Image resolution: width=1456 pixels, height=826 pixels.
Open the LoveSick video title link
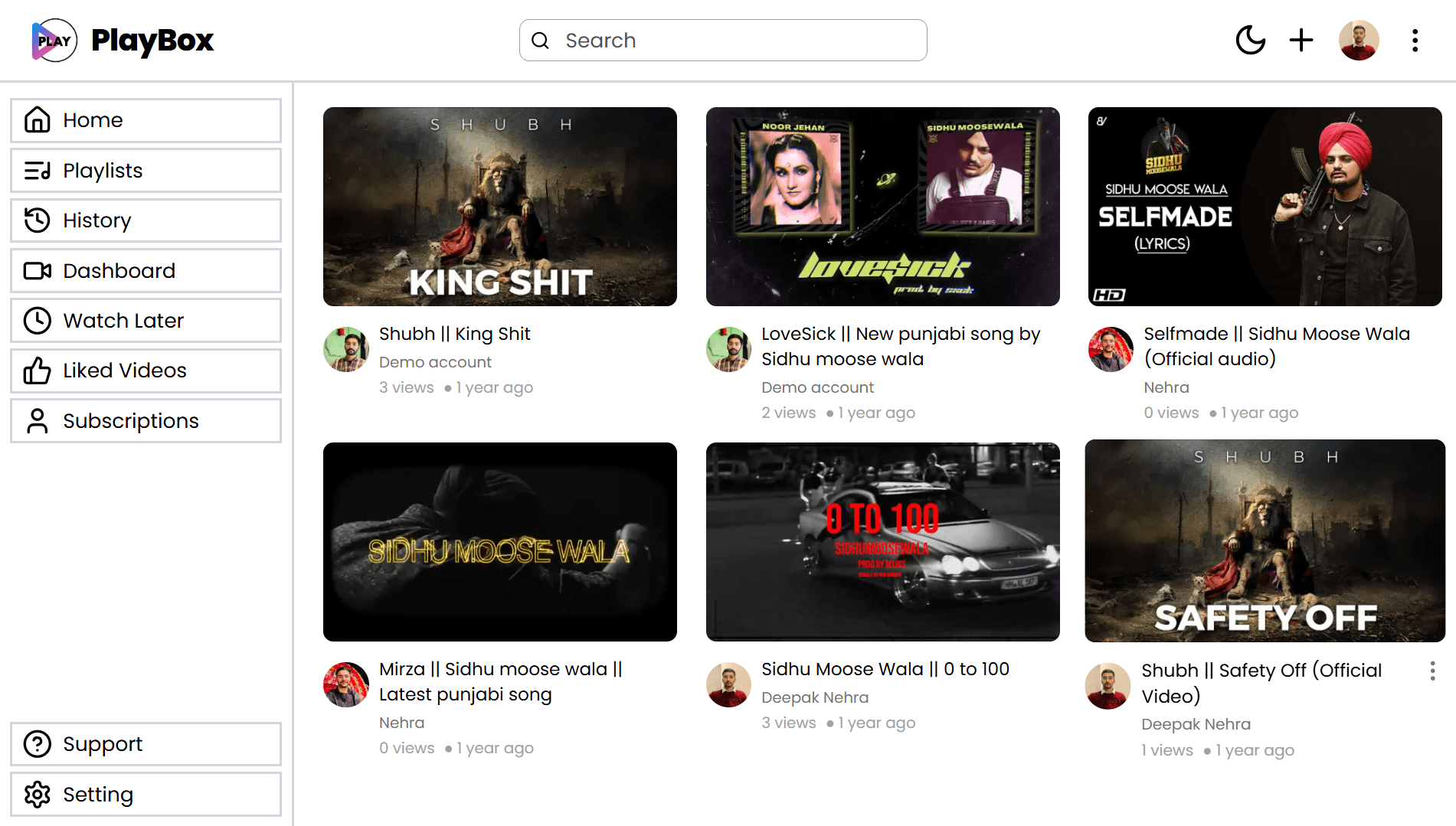[x=901, y=346]
